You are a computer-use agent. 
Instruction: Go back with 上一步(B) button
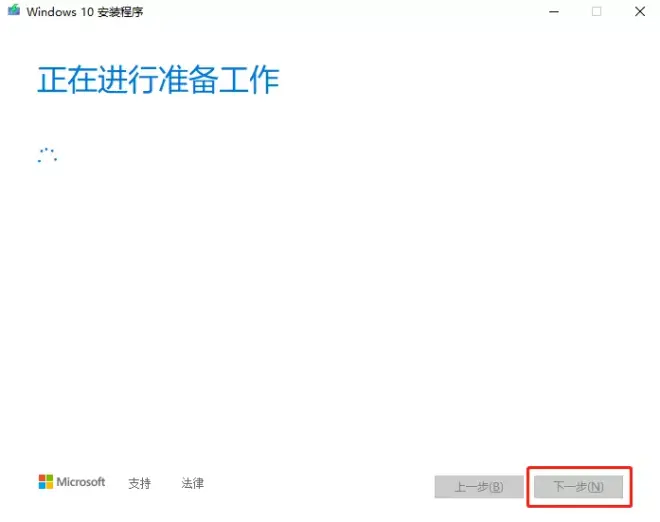coord(479,487)
